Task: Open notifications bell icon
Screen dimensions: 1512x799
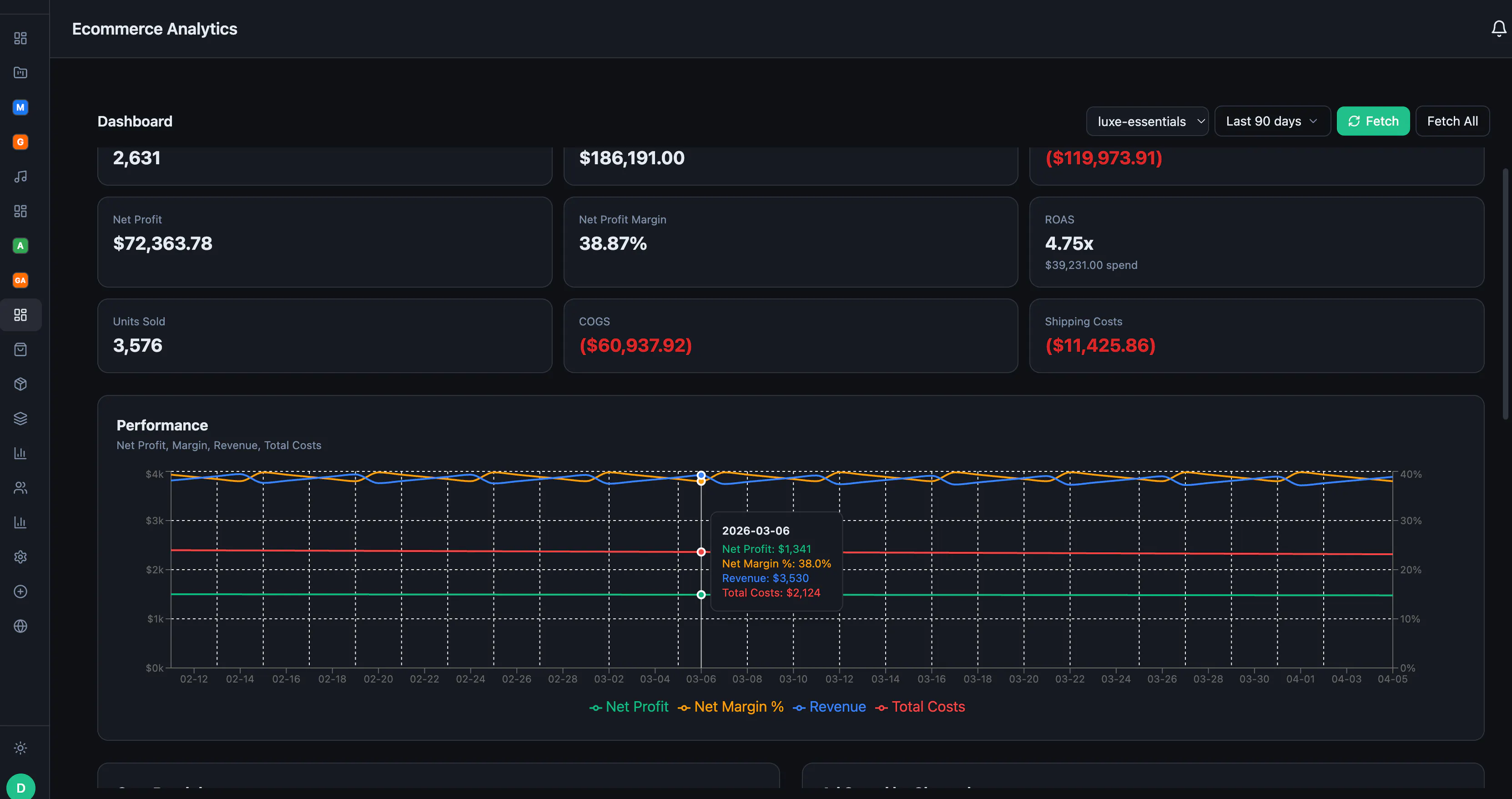Action: point(1498,29)
